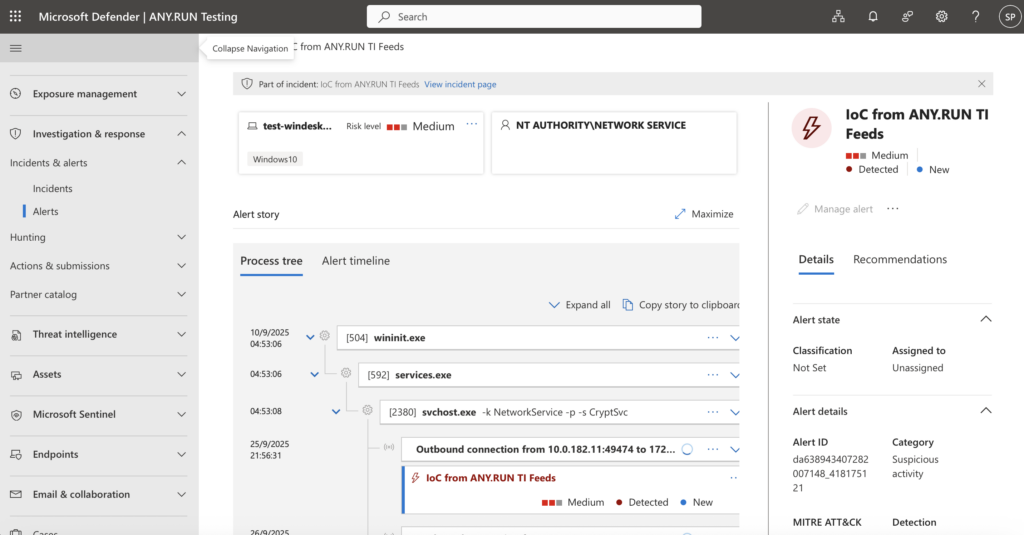Select Incidents in the navigation

click(53, 188)
